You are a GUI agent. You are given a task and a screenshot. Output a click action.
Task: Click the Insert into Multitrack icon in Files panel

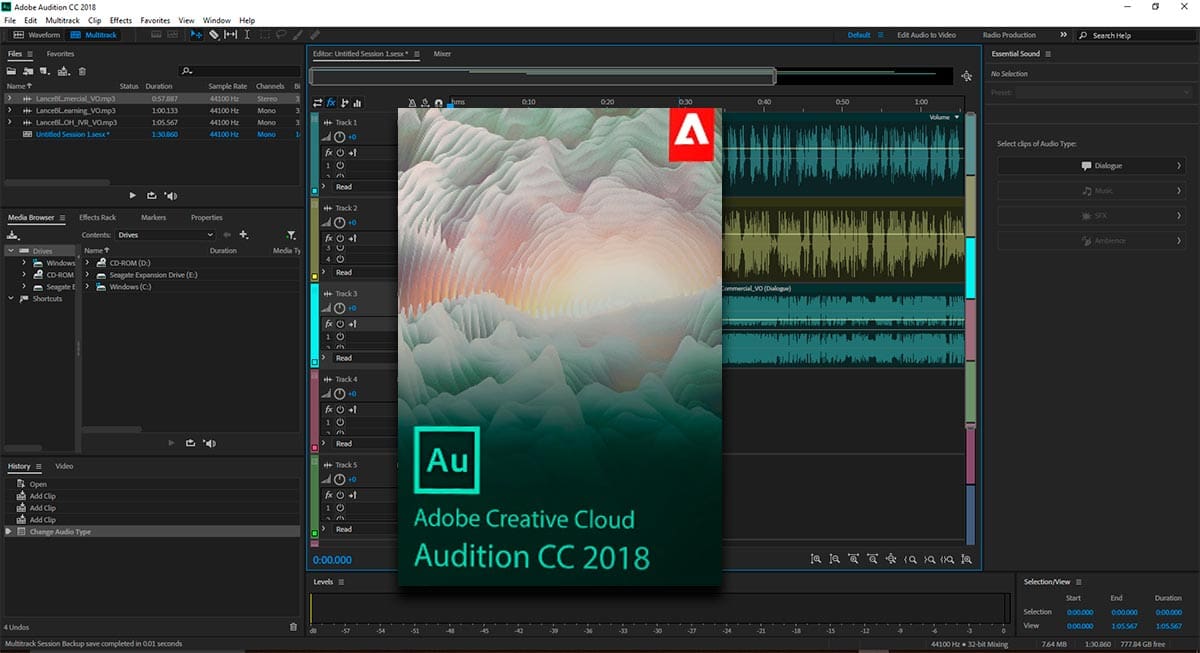tap(63, 71)
